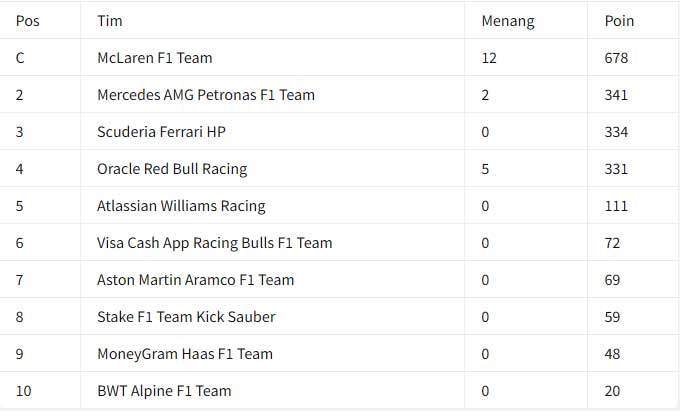
Task: Choose Aston Martin Aramco F1 Team
Action: pyautogui.click(x=196, y=280)
